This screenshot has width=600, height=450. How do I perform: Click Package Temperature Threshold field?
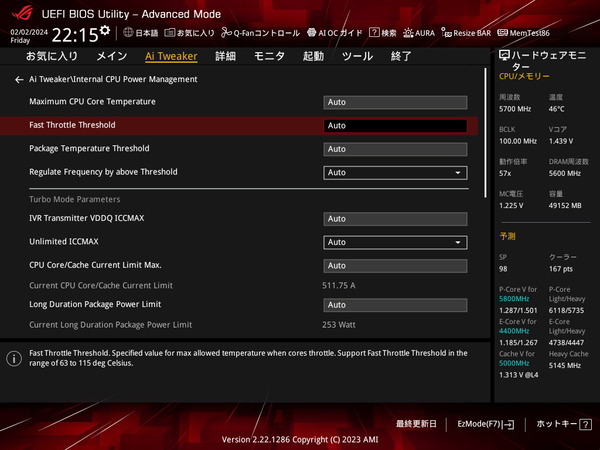tap(395, 149)
